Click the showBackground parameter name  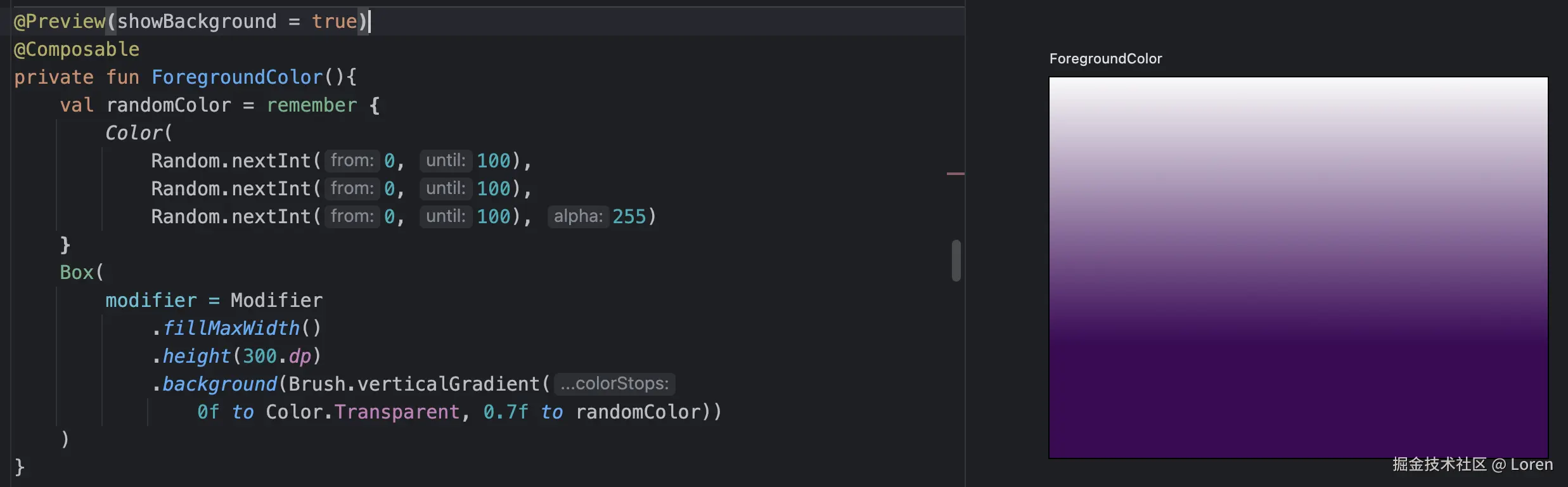click(196, 22)
